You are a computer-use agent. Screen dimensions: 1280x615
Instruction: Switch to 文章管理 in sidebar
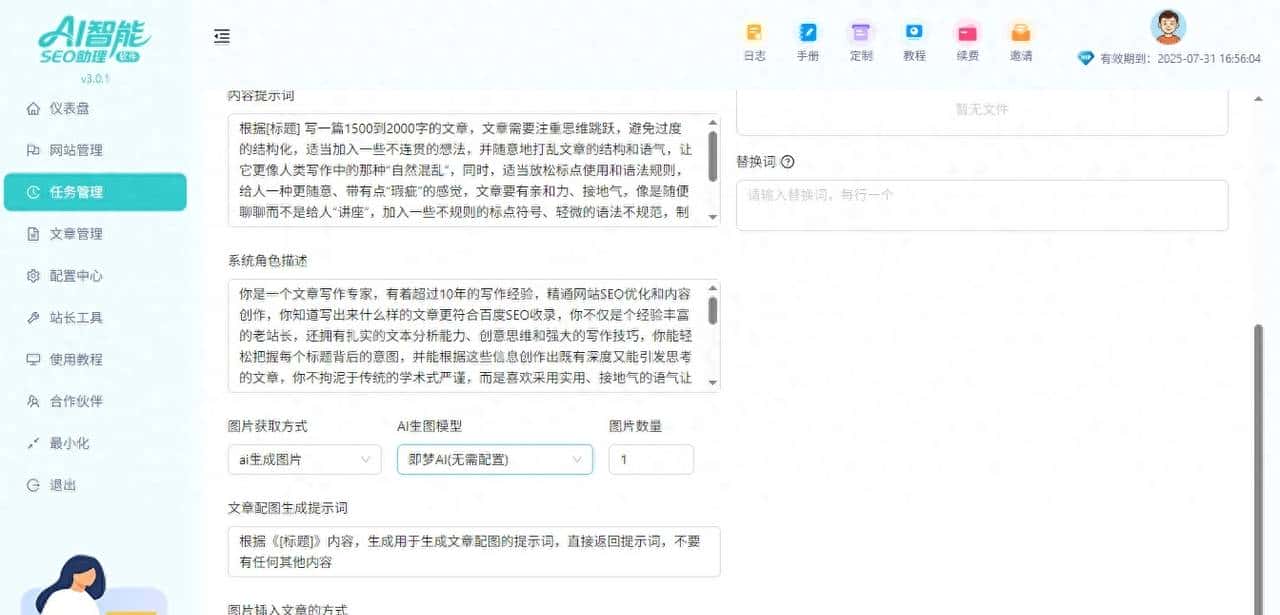[70, 233]
